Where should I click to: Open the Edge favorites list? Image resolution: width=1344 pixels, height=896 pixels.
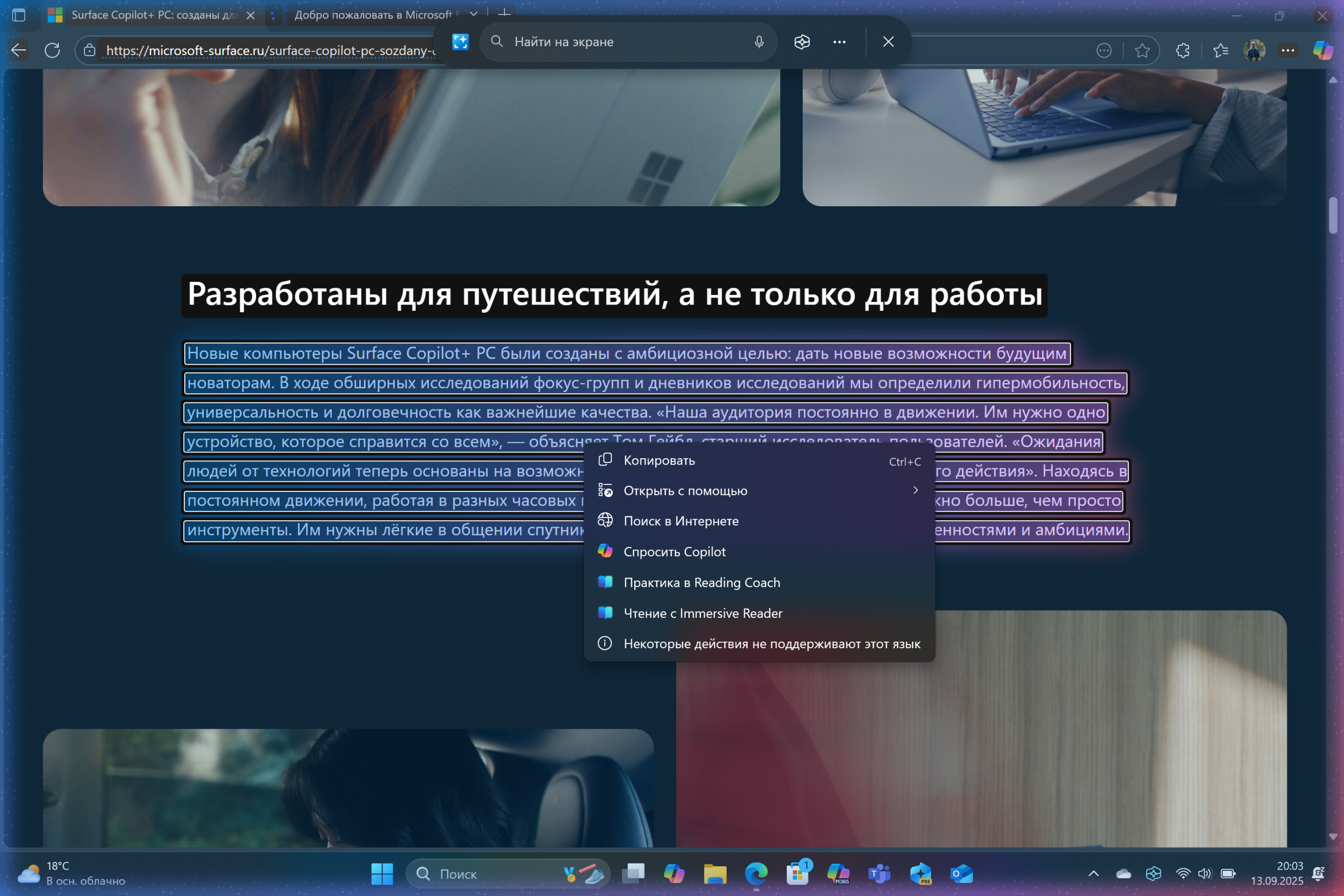coord(1221,51)
